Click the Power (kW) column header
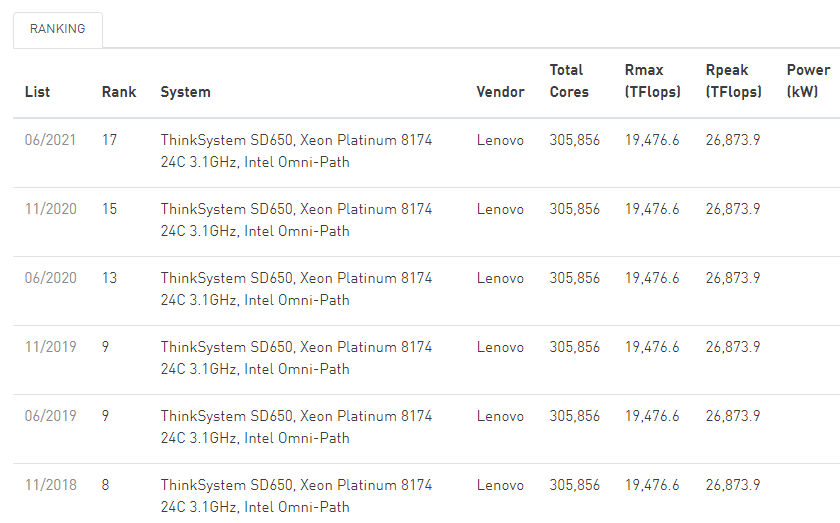This screenshot has height=523, width=840. click(x=808, y=81)
